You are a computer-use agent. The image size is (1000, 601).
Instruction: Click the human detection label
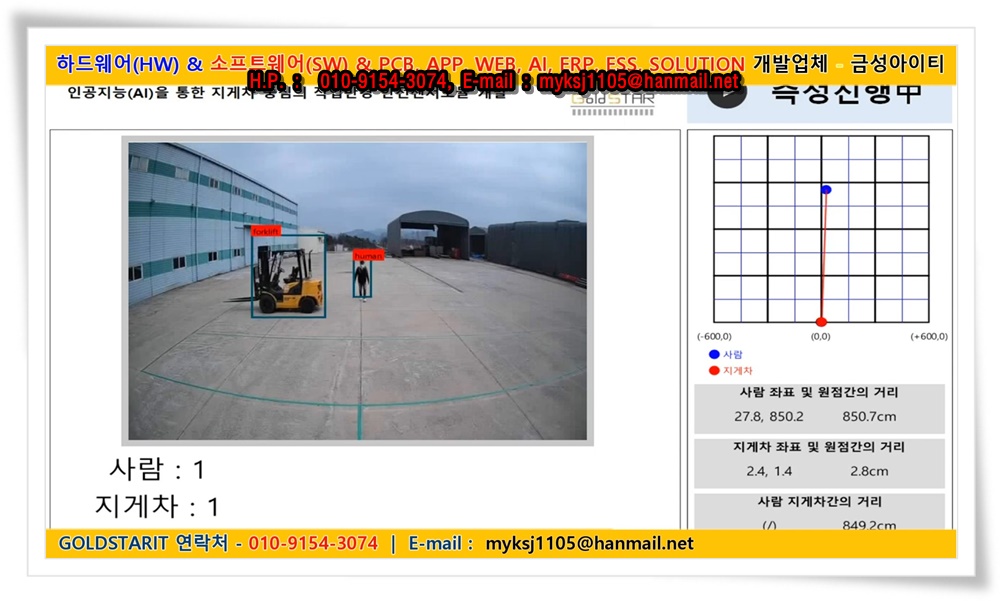(368, 255)
